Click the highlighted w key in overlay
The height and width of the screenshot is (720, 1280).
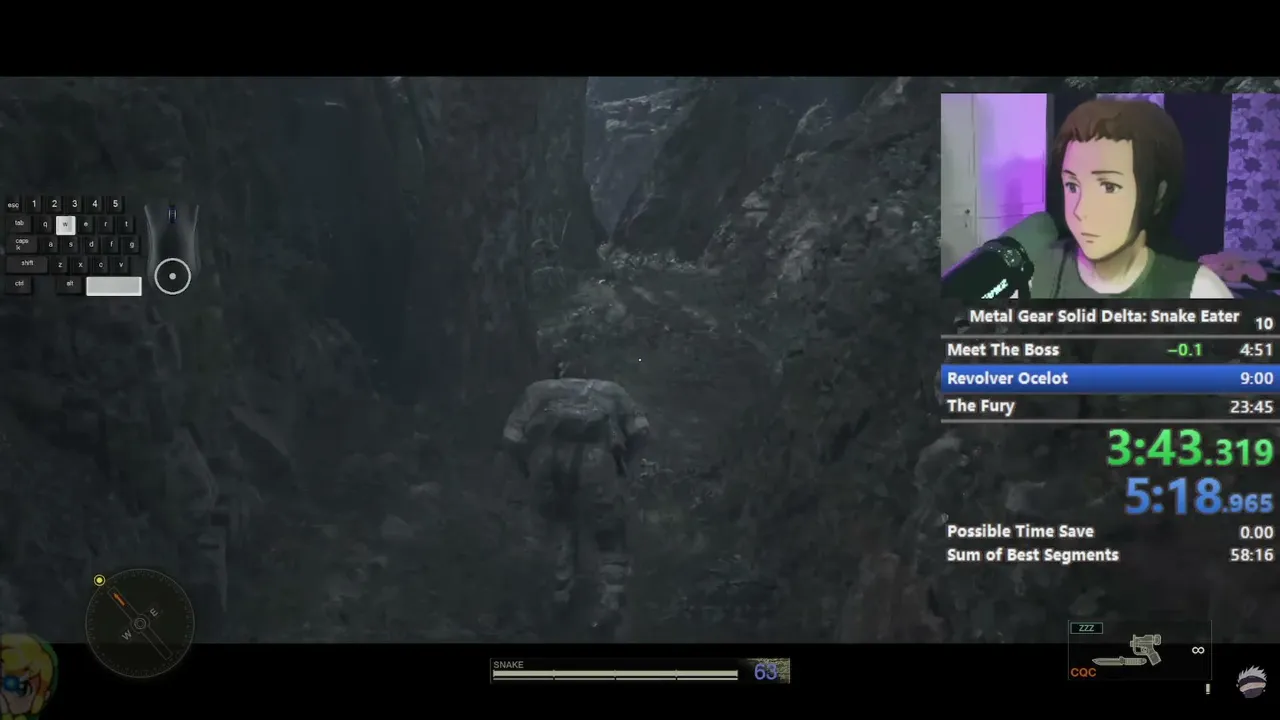(x=65, y=224)
